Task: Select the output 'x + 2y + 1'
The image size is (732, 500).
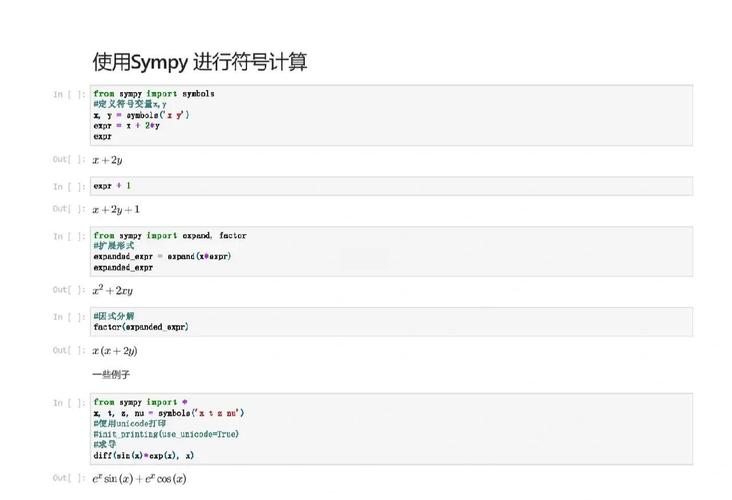Action: coord(116,210)
